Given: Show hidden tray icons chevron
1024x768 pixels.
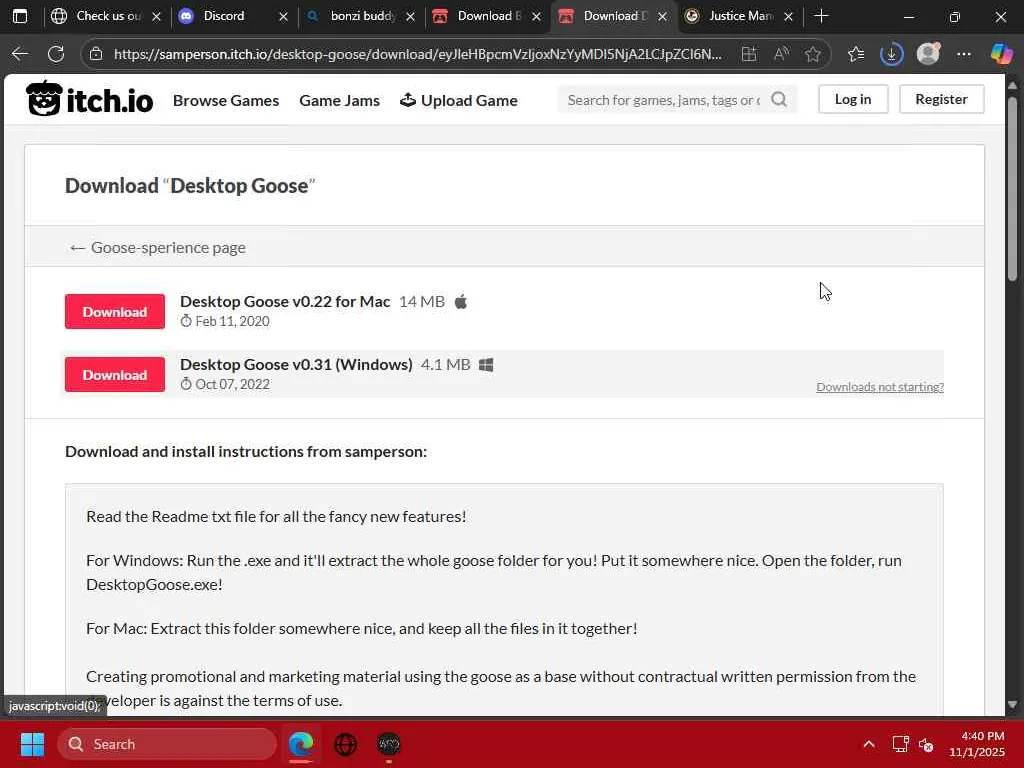Looking at the screenshot, I should tap(869, 744).
